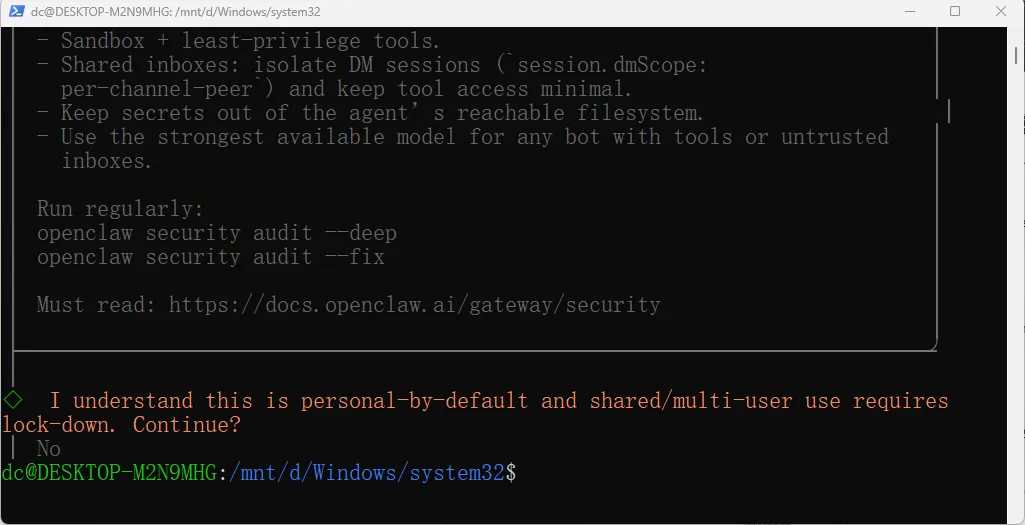Click the "Keep secrets out" bullet line
Screen dimensions: 1025x525
point(381,113)
